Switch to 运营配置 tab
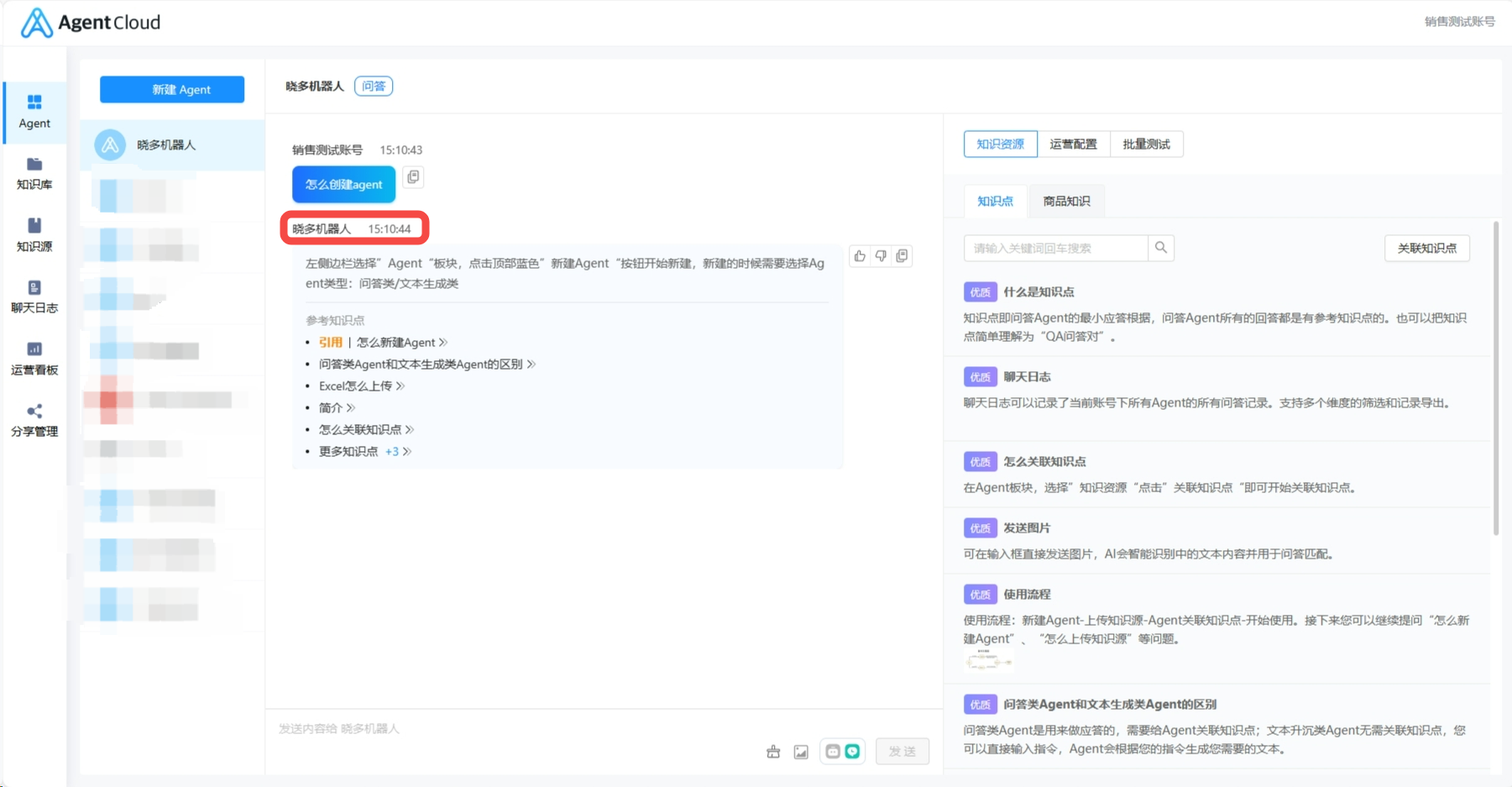1512x787 pixels. pyautogui.click(x=1074, y=144)
